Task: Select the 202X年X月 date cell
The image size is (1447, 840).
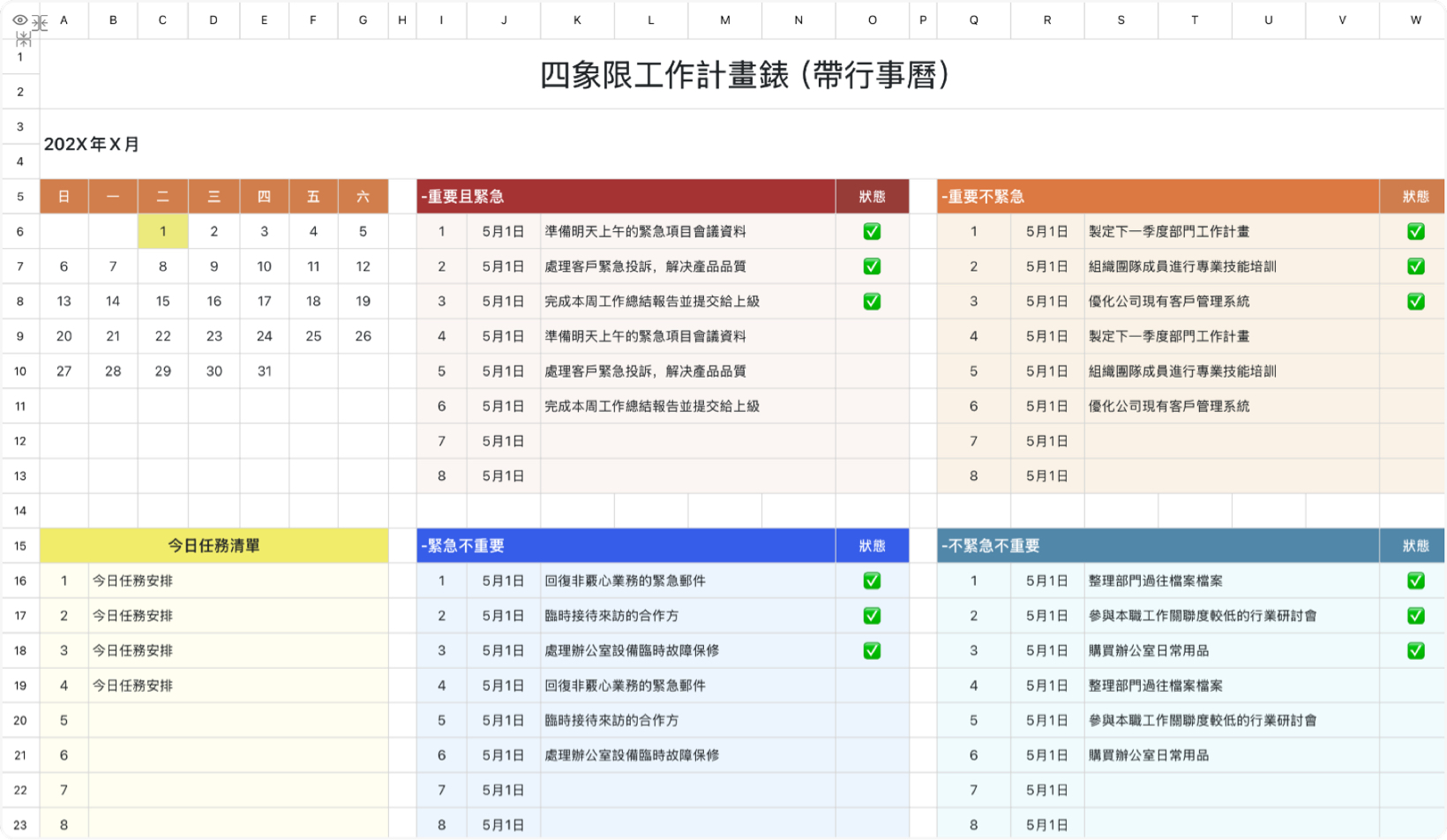Action: (92, 144)
